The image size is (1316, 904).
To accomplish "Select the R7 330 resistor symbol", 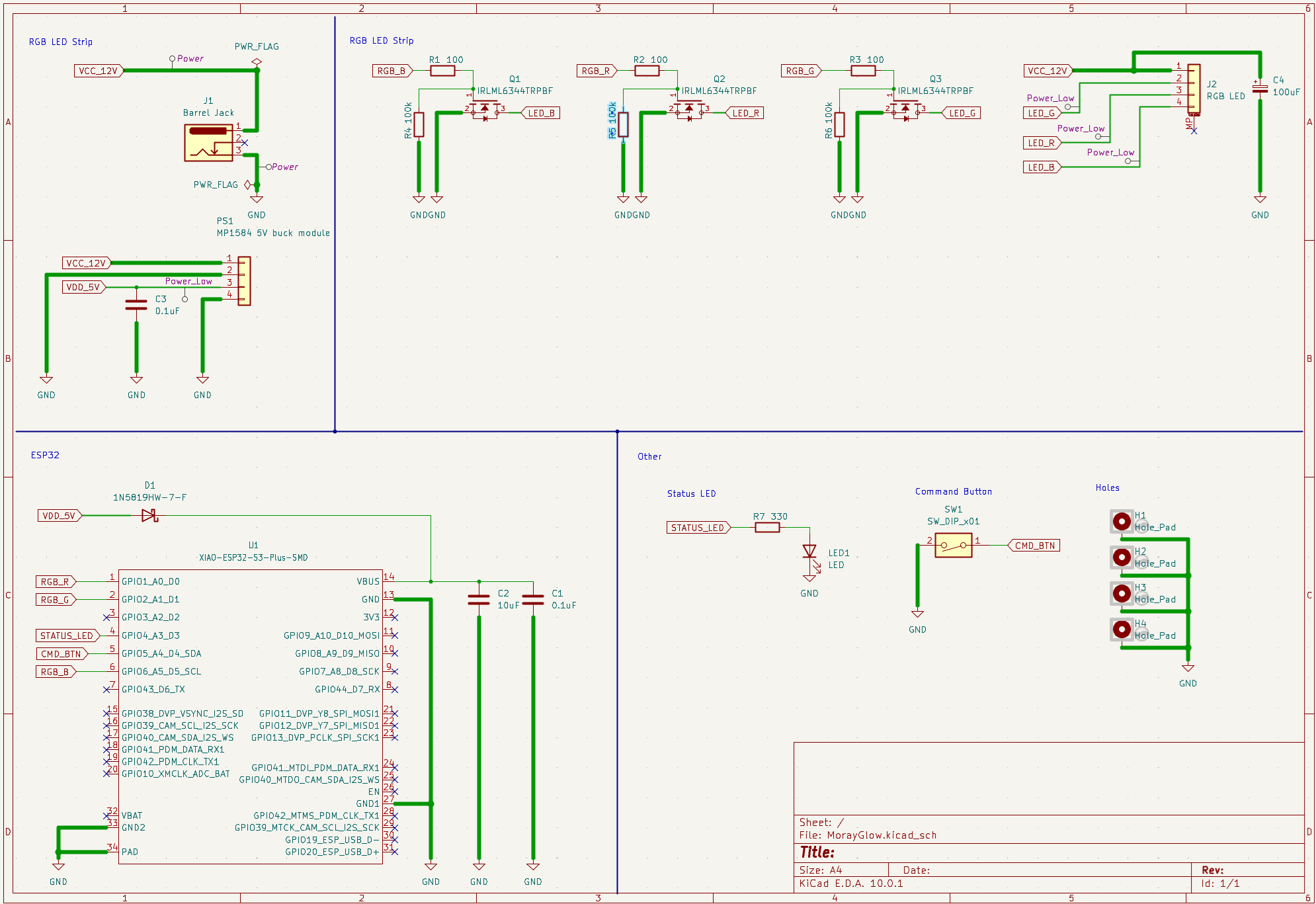I will (767, 528).
